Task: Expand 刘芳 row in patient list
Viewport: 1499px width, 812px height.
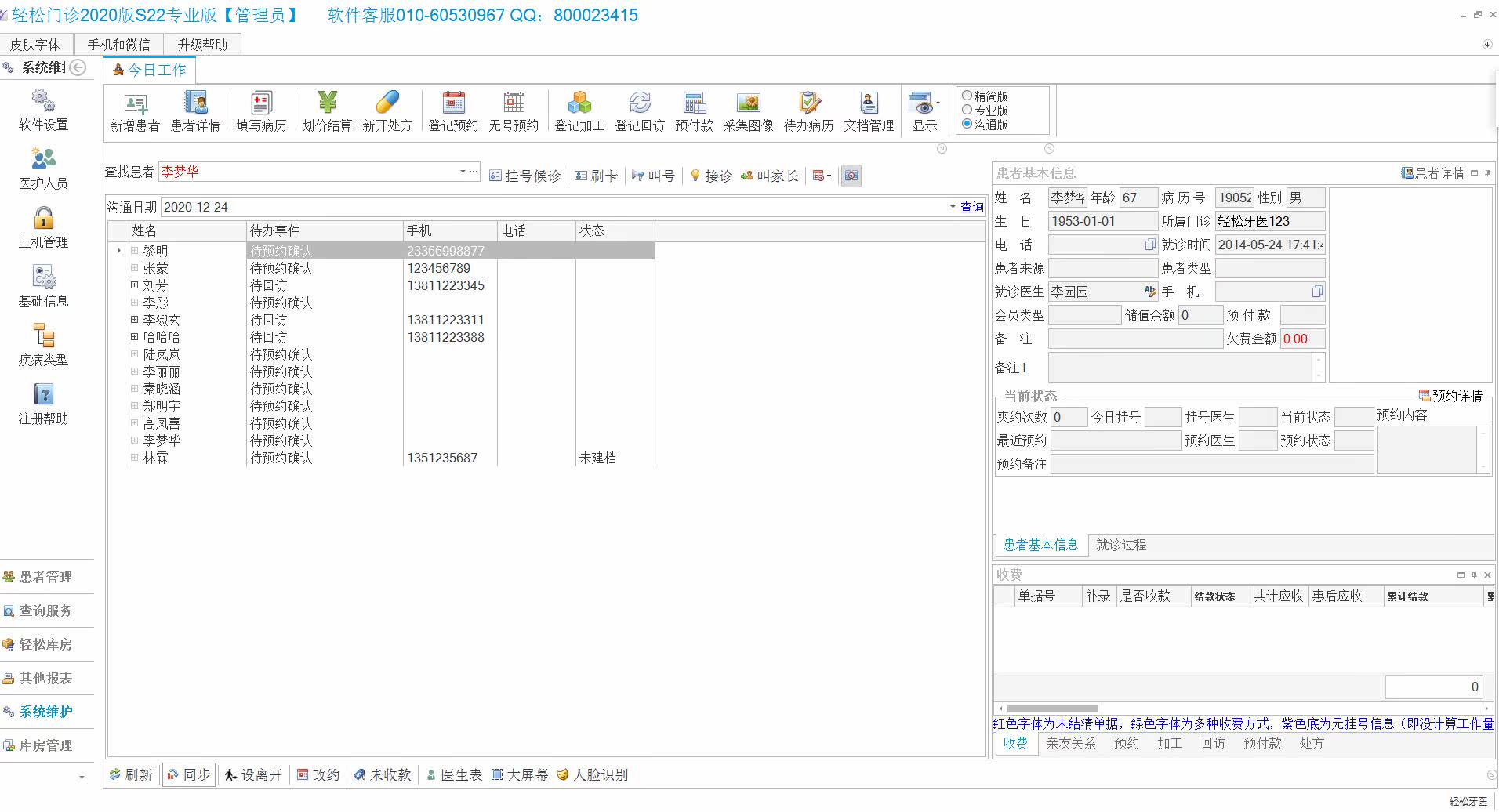Action: [134, 285]
